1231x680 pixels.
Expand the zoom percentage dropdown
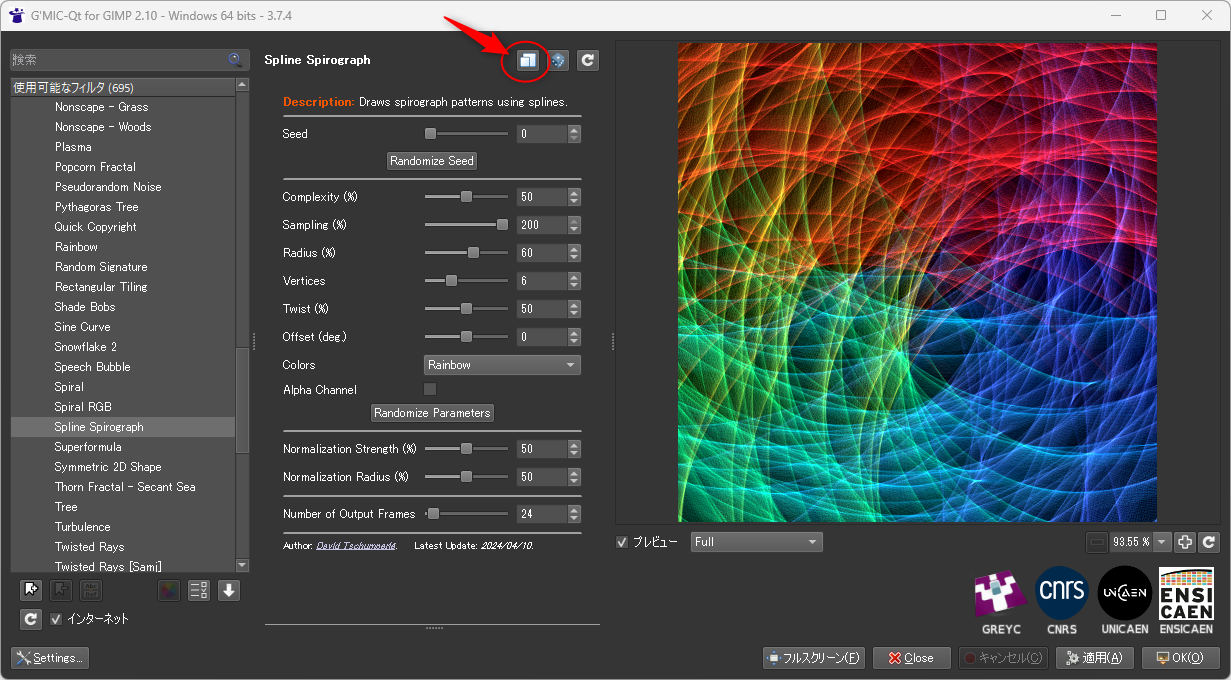tap(1161, 542)
